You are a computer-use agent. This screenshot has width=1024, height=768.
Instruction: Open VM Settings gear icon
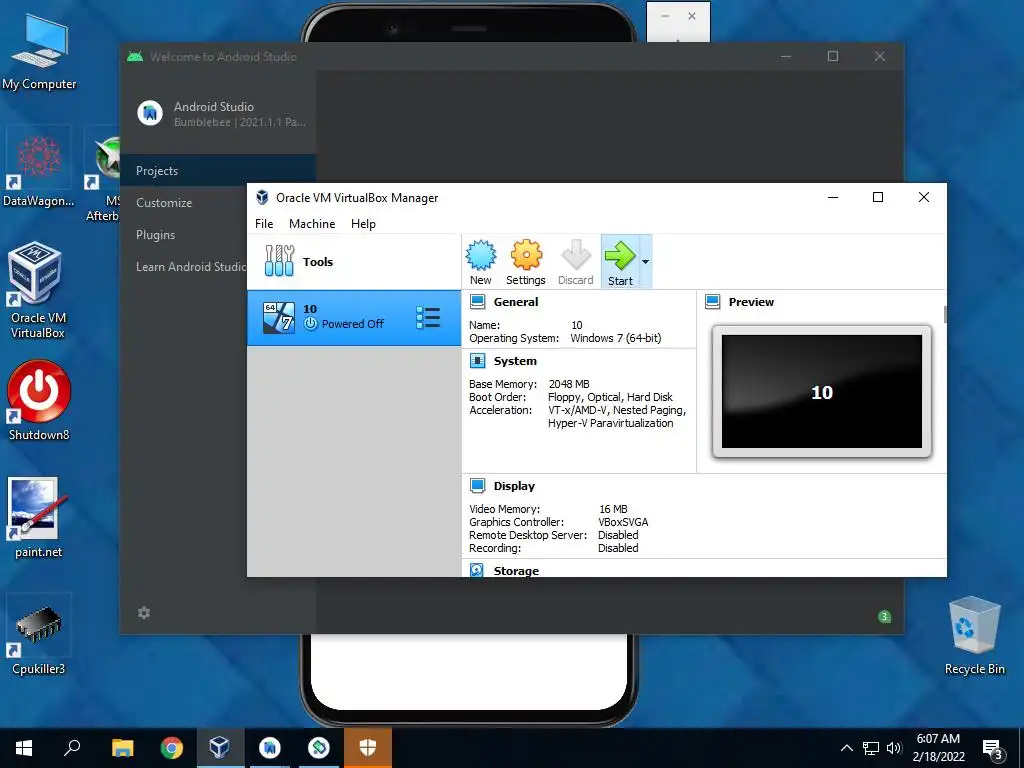[x=526, y=262]
